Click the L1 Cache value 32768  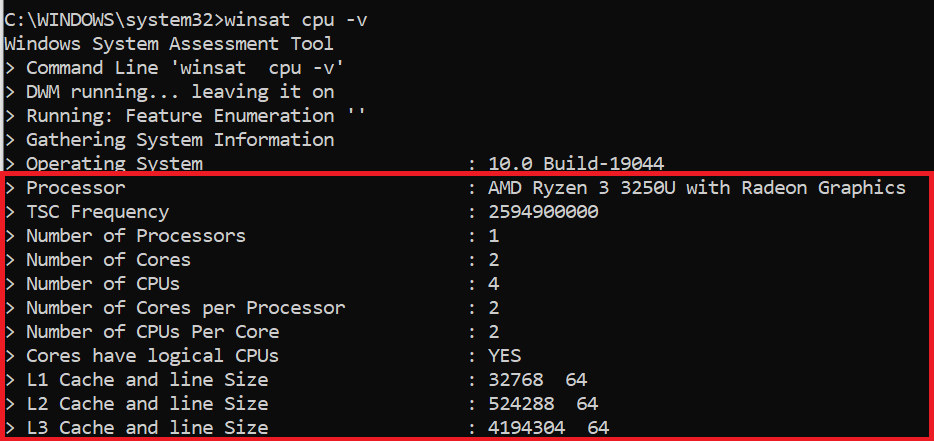[516, 380]
